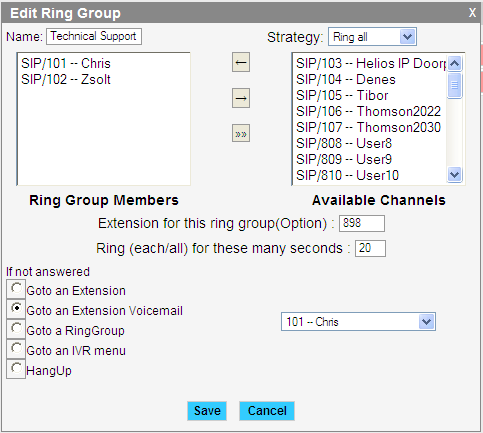Select the Goto an IVR menu option

click(16, 348)
